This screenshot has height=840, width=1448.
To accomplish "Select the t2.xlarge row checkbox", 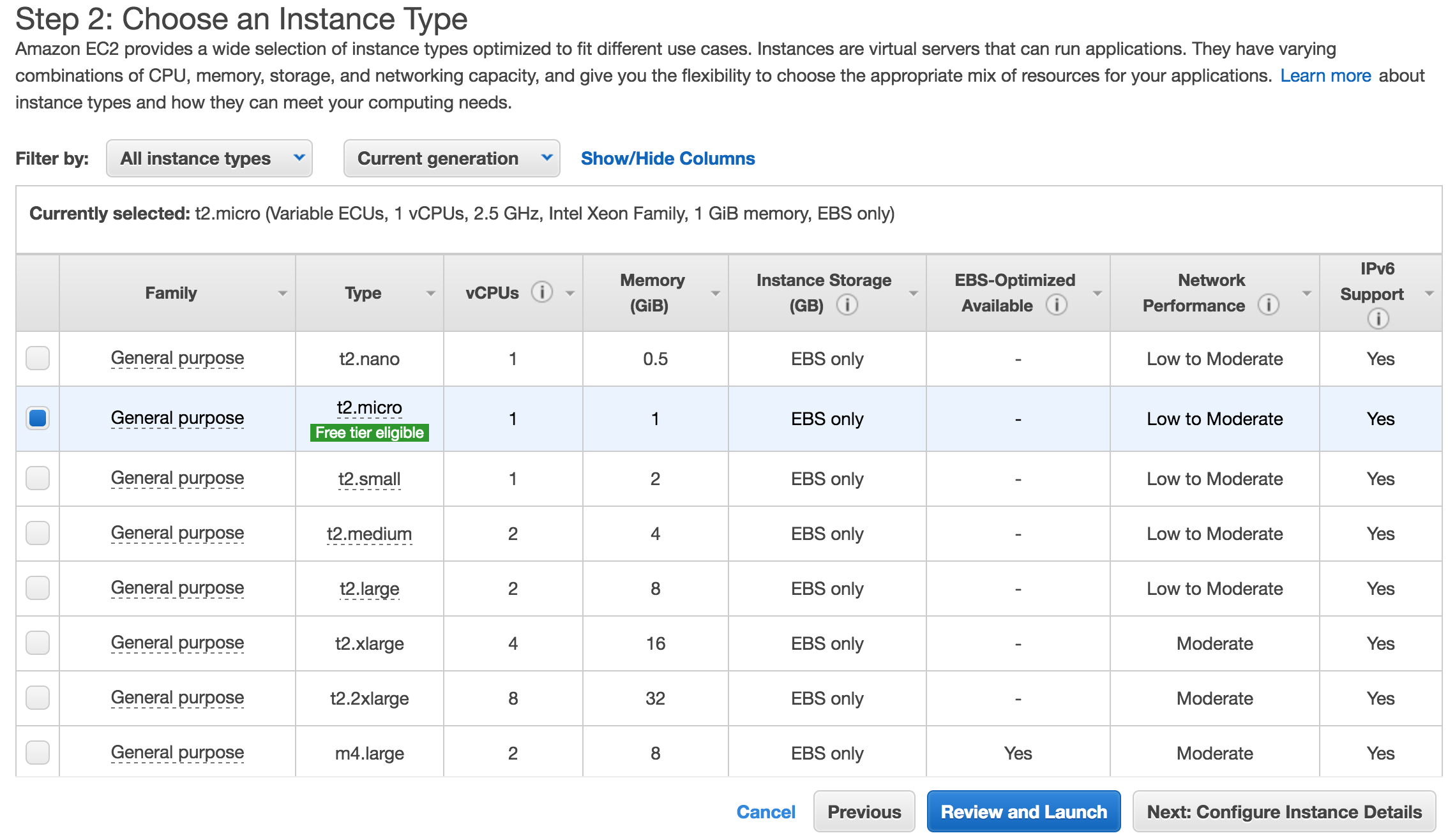I will point(38,643).
